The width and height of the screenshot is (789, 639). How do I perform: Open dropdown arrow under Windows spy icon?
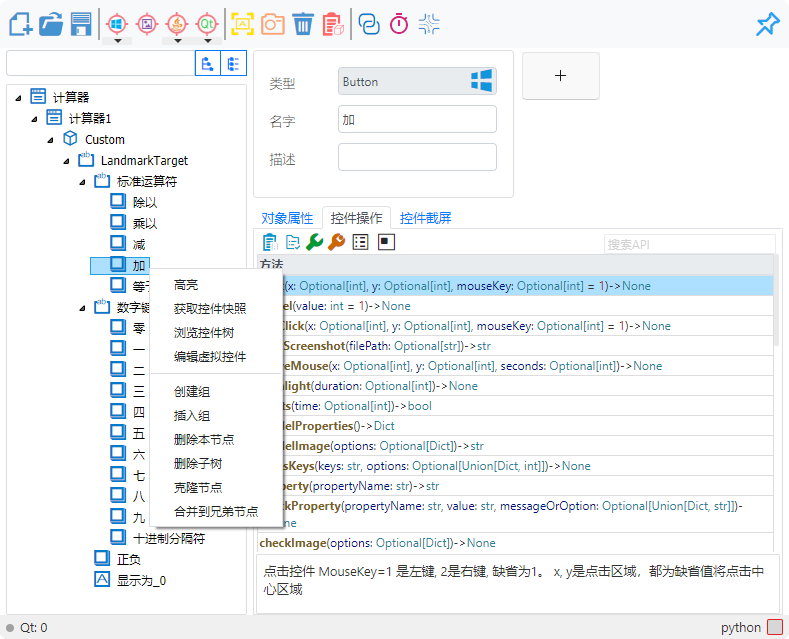click(117, 43)
